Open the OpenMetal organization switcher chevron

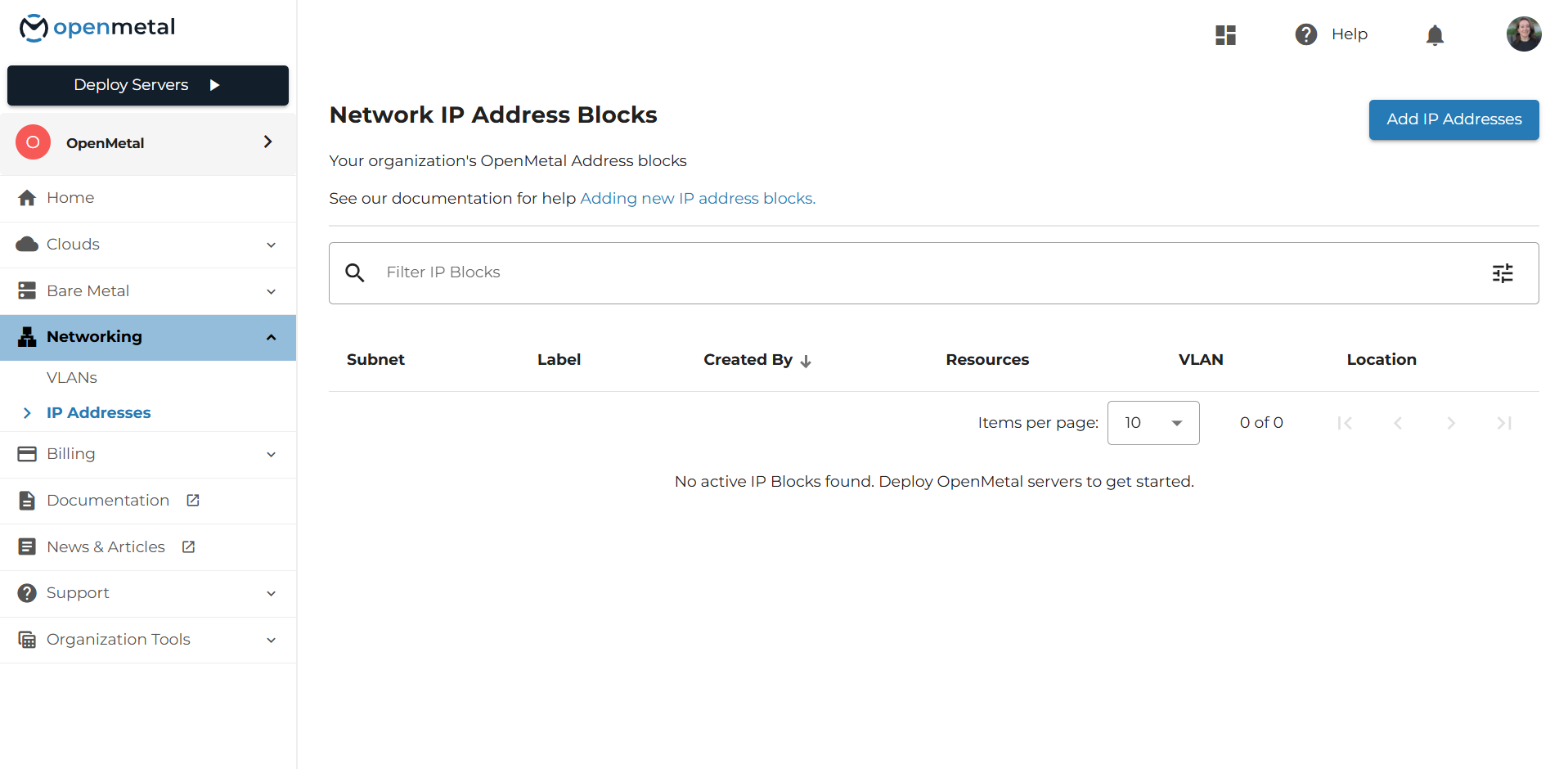click(267, 142)
